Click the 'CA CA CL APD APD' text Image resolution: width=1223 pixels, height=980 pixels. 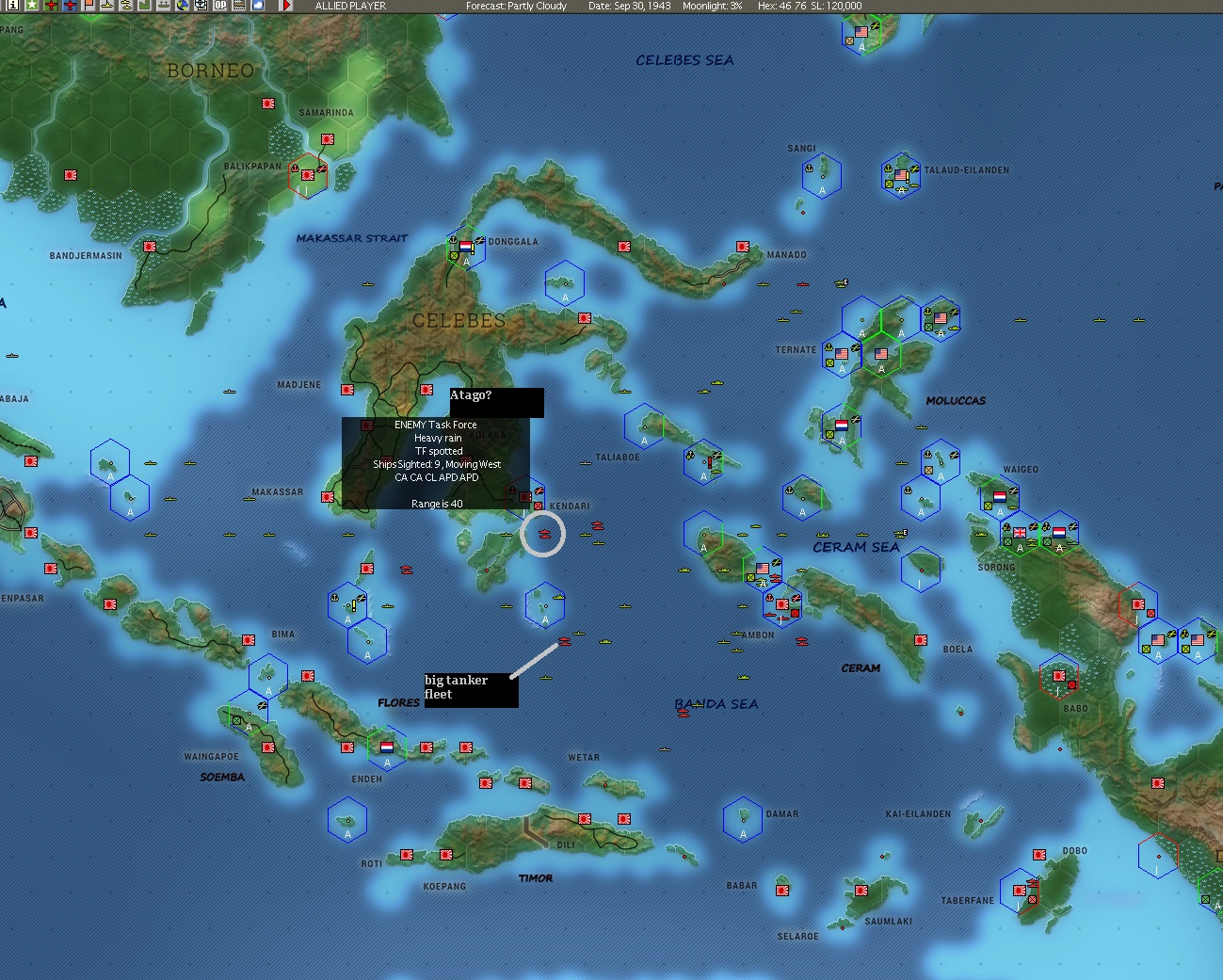point(436,477)
